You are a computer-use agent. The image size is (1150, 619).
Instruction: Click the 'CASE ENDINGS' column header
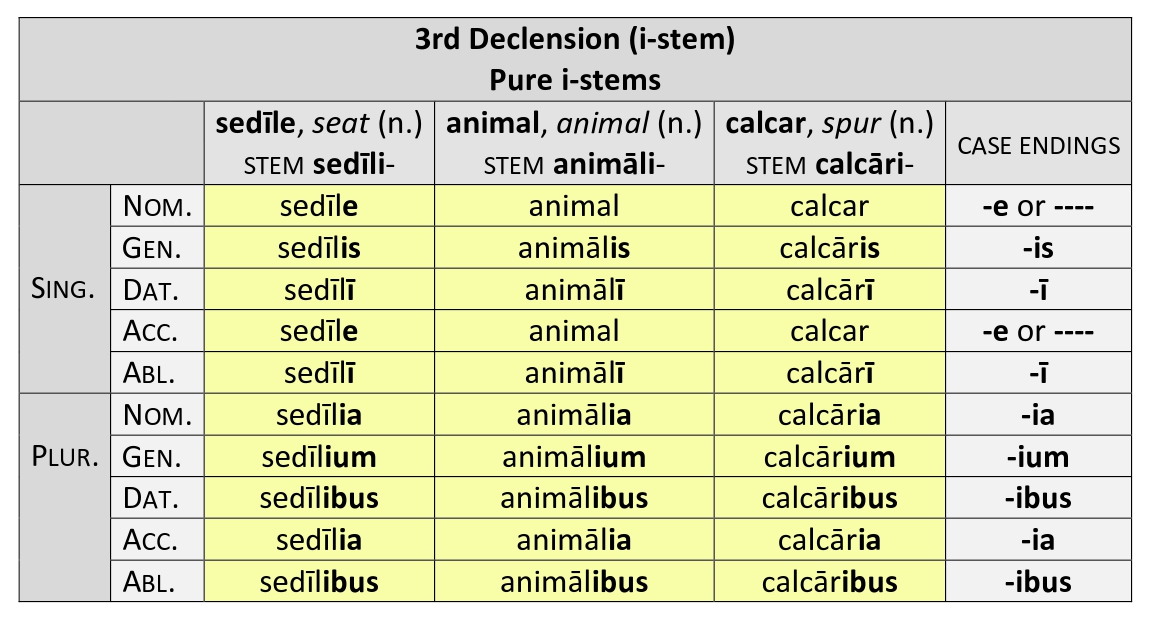point(1038,146)
